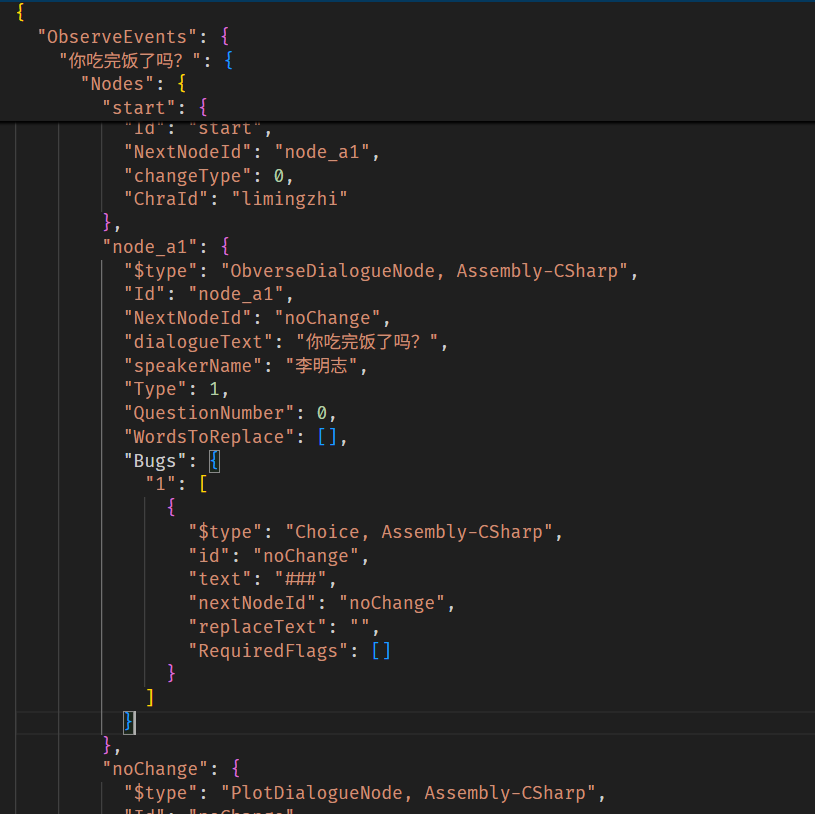Viewport: 815px width, 814px height.
Task: Click the "Choice, Assembly-CSharp" type string
Action: coord(424,532)
